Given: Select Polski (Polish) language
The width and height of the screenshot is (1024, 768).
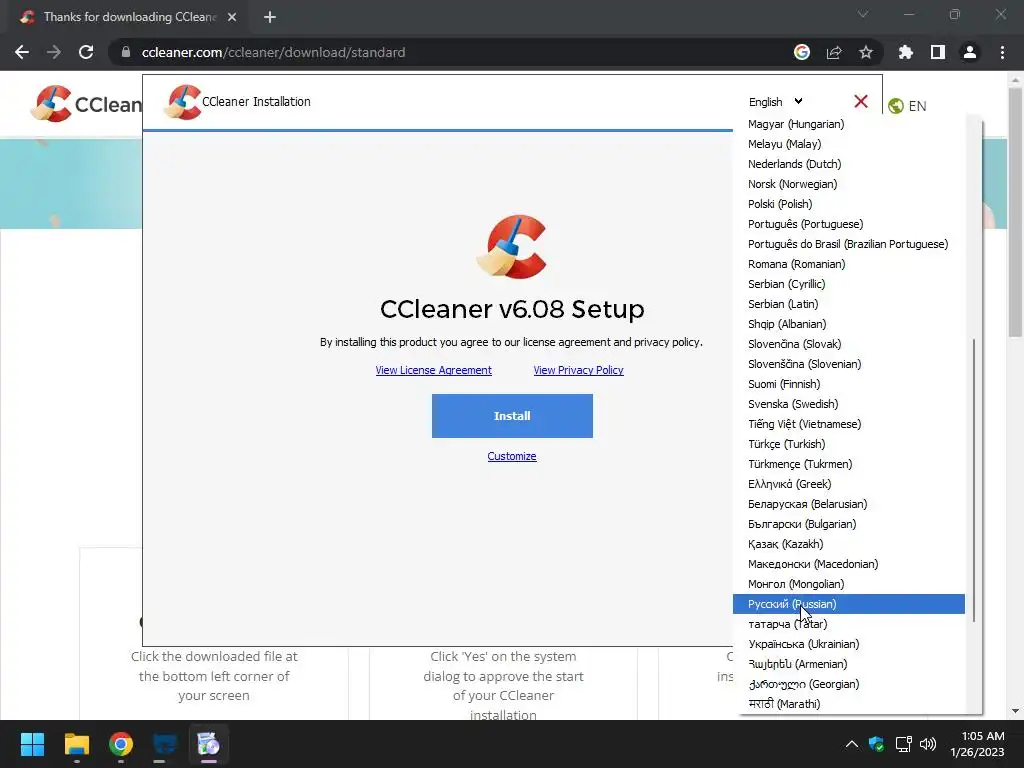Looking at the screenshot, I should (848, 204).
